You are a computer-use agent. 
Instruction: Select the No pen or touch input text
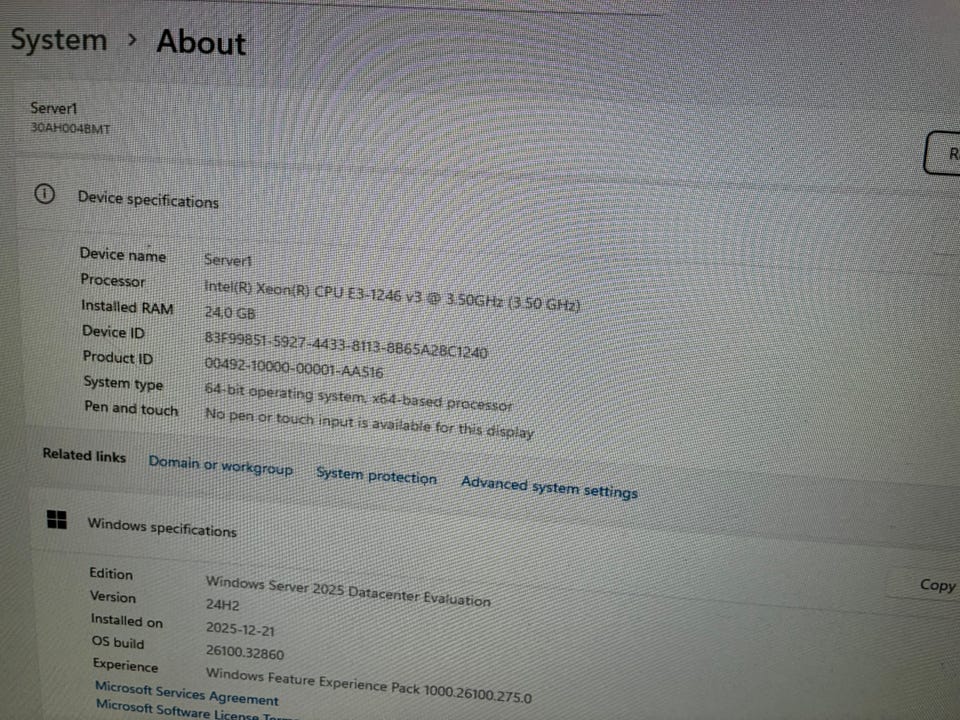coord(369,423)
